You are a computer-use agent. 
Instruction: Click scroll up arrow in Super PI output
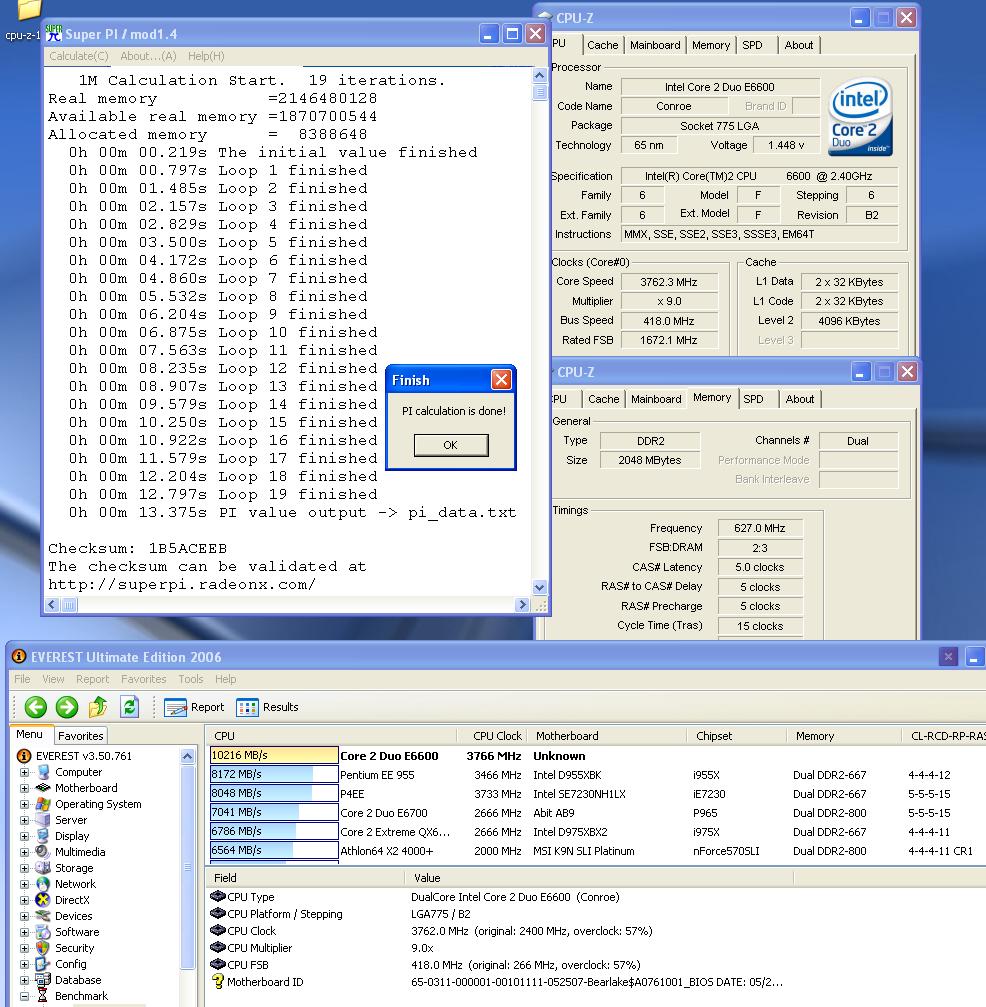540,75
